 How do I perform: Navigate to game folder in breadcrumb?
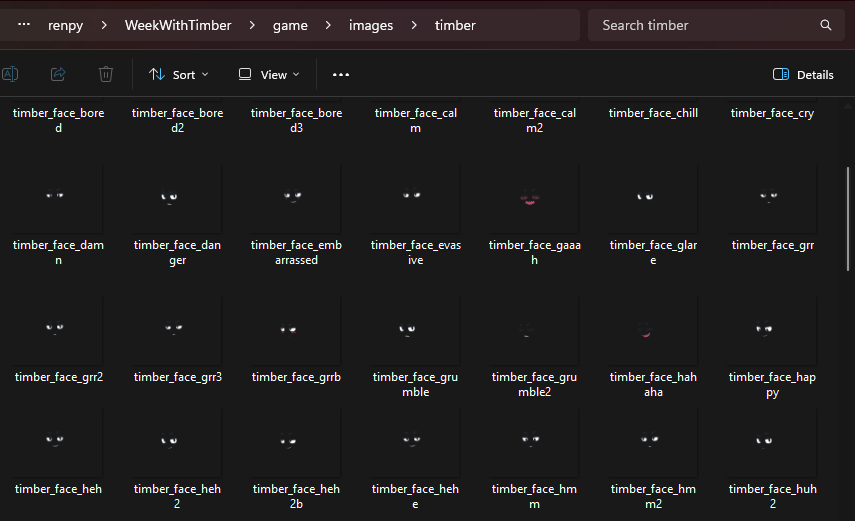click(290, 25)
